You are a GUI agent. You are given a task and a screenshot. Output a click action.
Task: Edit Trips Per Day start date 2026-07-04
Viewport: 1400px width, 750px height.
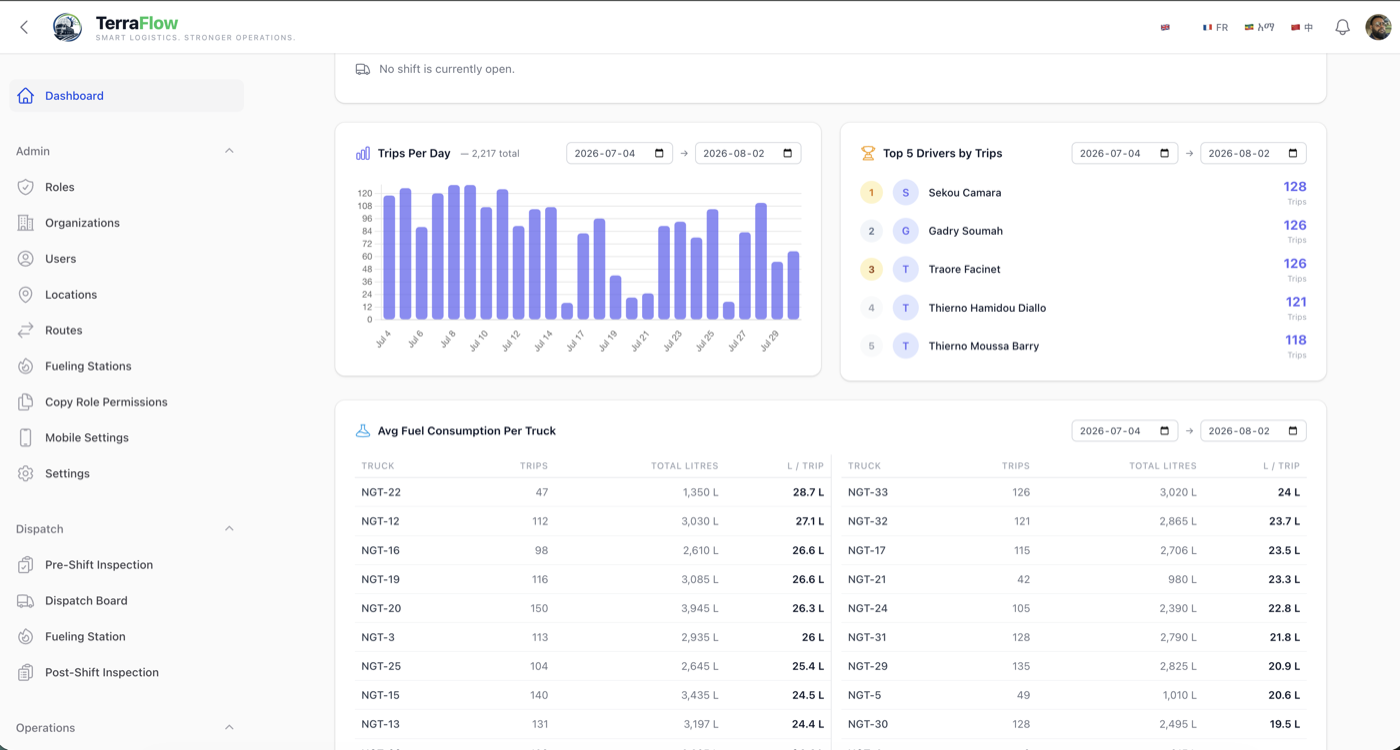pos(619,153)
